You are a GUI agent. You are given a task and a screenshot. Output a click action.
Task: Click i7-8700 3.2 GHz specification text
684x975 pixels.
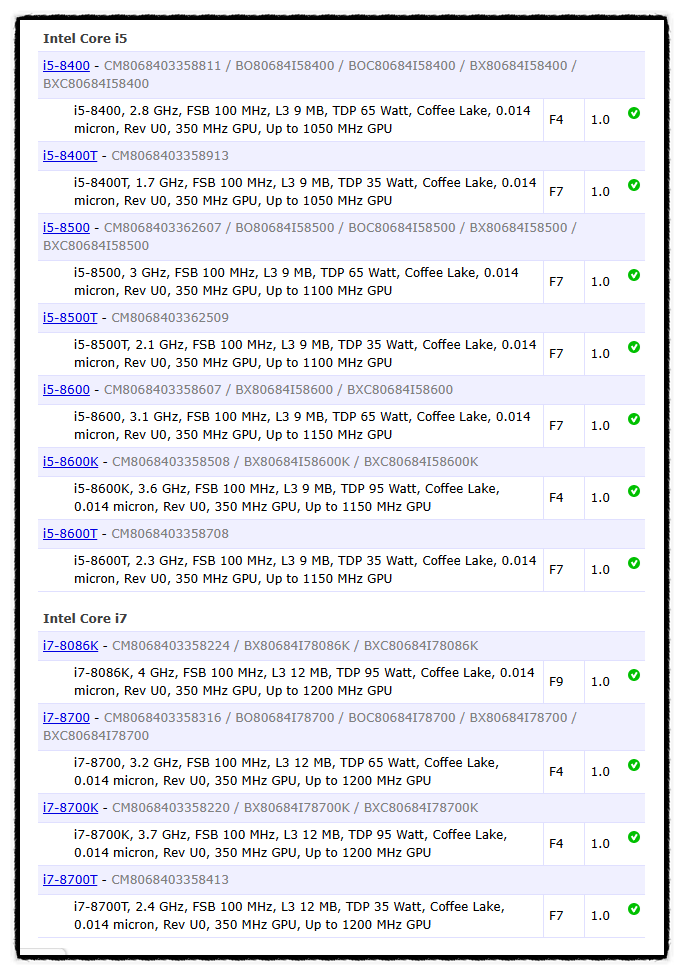point(287,772)
